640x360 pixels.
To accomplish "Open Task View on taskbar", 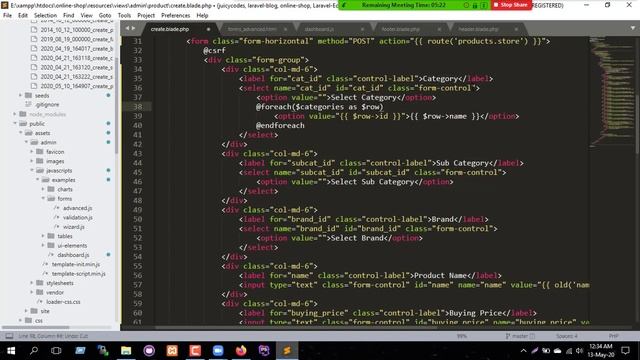I will (56, 351).
